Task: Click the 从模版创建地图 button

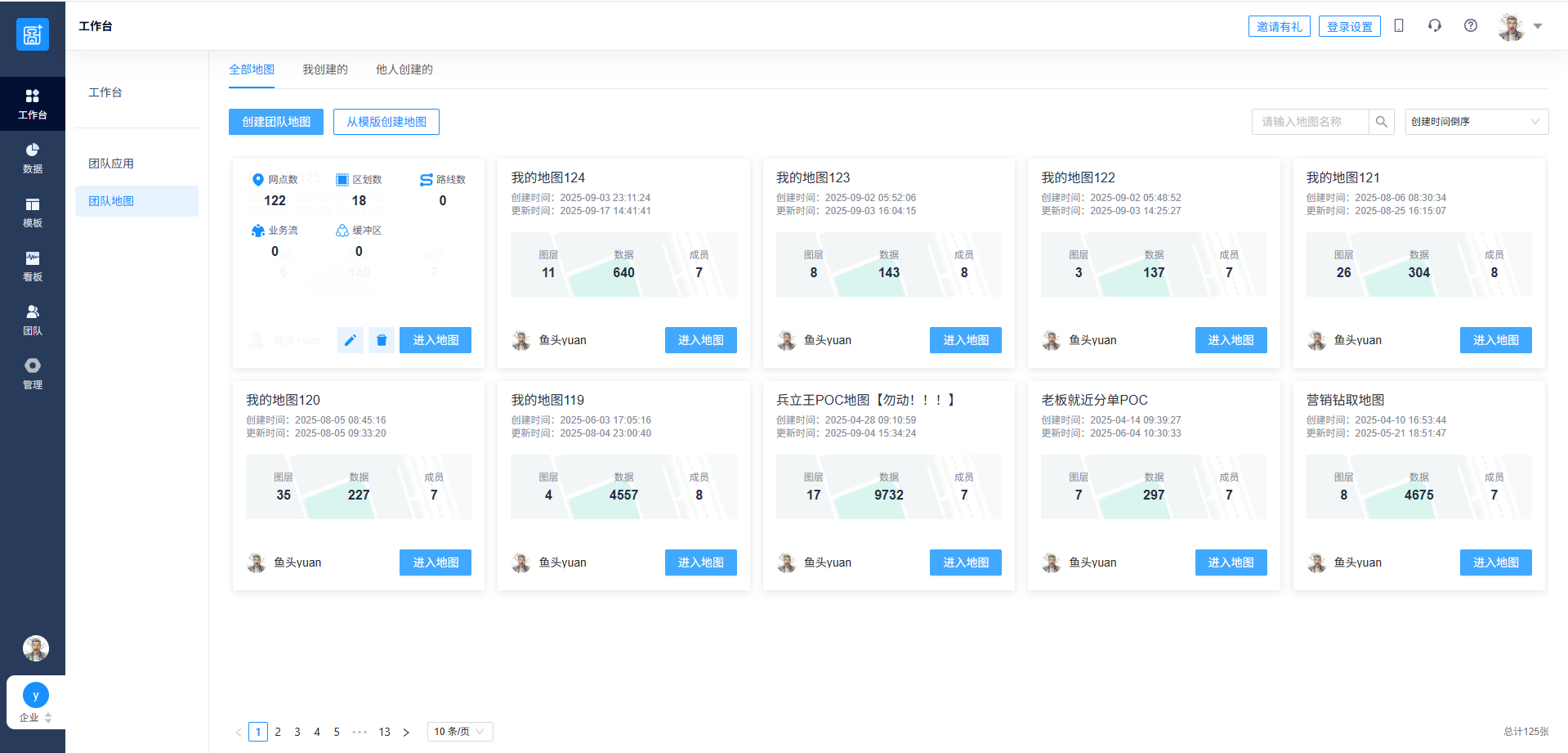Action: 386,122
